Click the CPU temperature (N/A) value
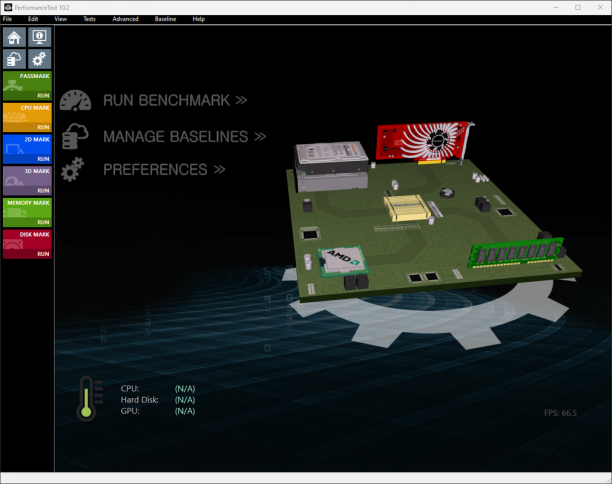 point(185,388)
